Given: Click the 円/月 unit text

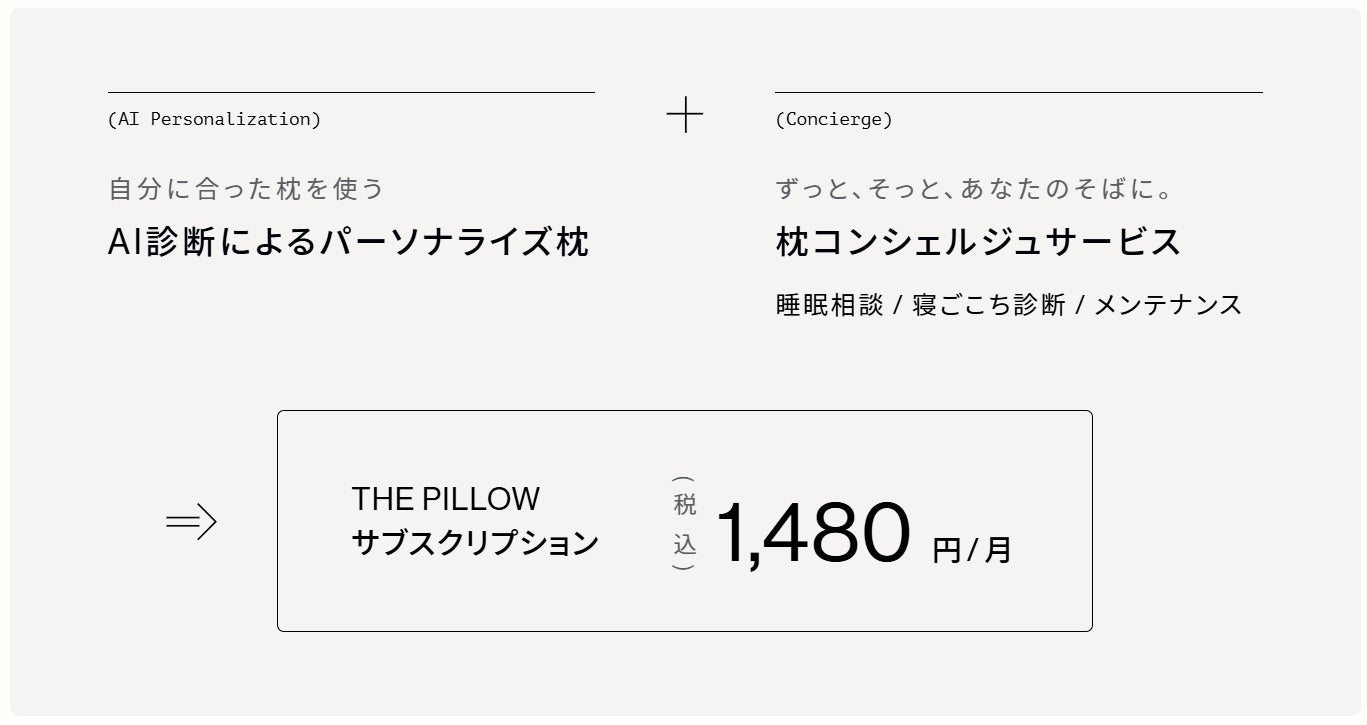Looking at the screenshot, I should 971,550.
